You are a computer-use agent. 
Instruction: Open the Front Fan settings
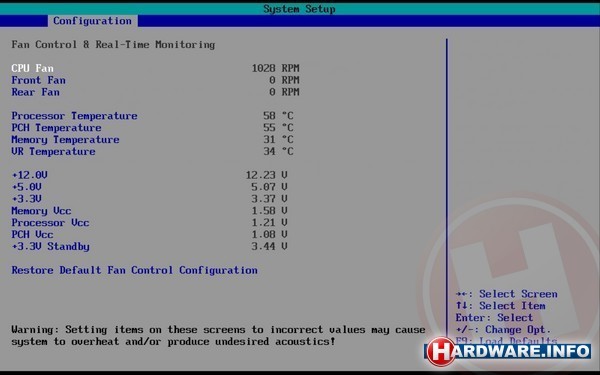click(38, 80)
